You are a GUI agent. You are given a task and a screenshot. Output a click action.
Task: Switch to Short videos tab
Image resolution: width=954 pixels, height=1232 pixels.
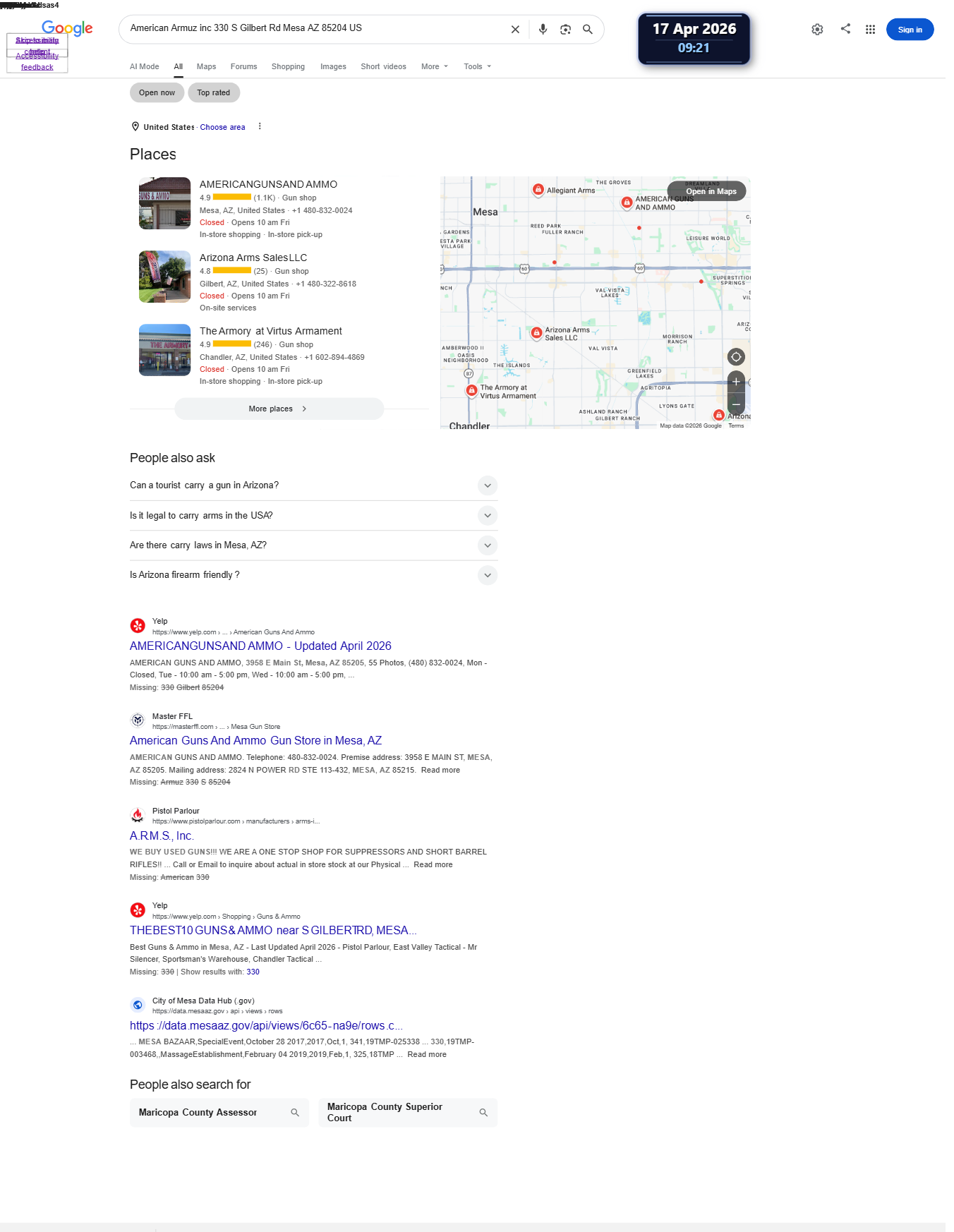pos(383,66)
